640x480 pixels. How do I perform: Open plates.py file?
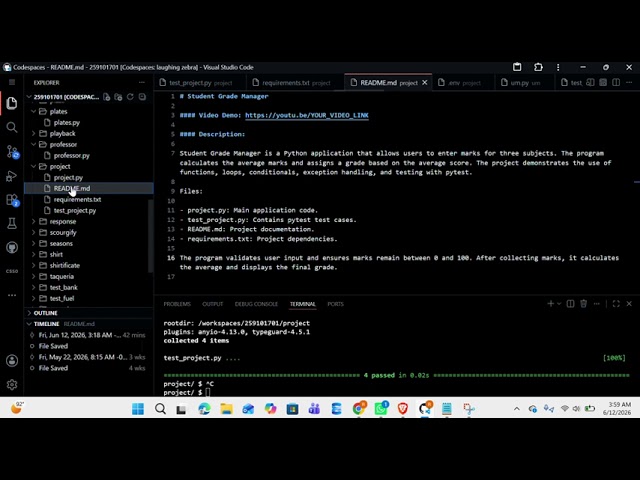[x=67, y=122]
